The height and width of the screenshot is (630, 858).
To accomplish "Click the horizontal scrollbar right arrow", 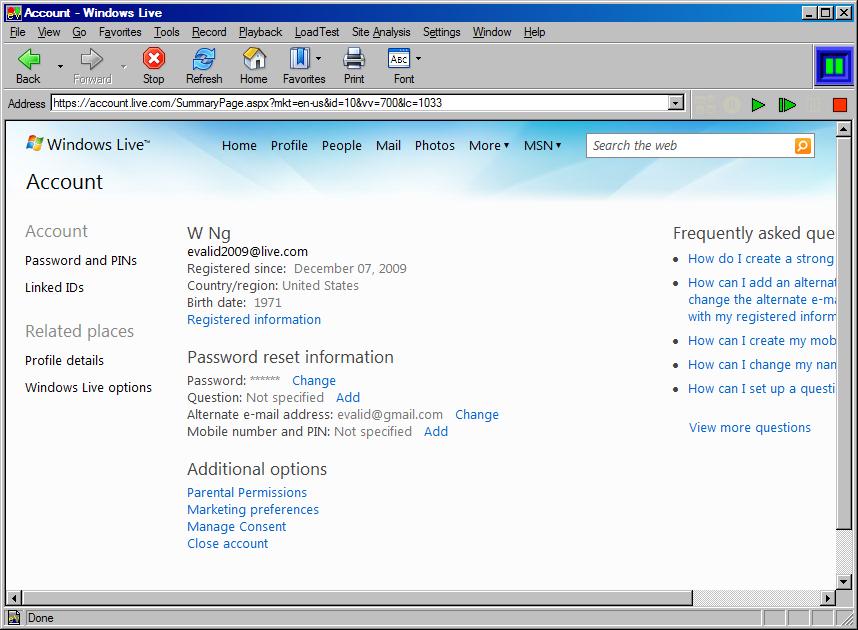I will point(828,598).
